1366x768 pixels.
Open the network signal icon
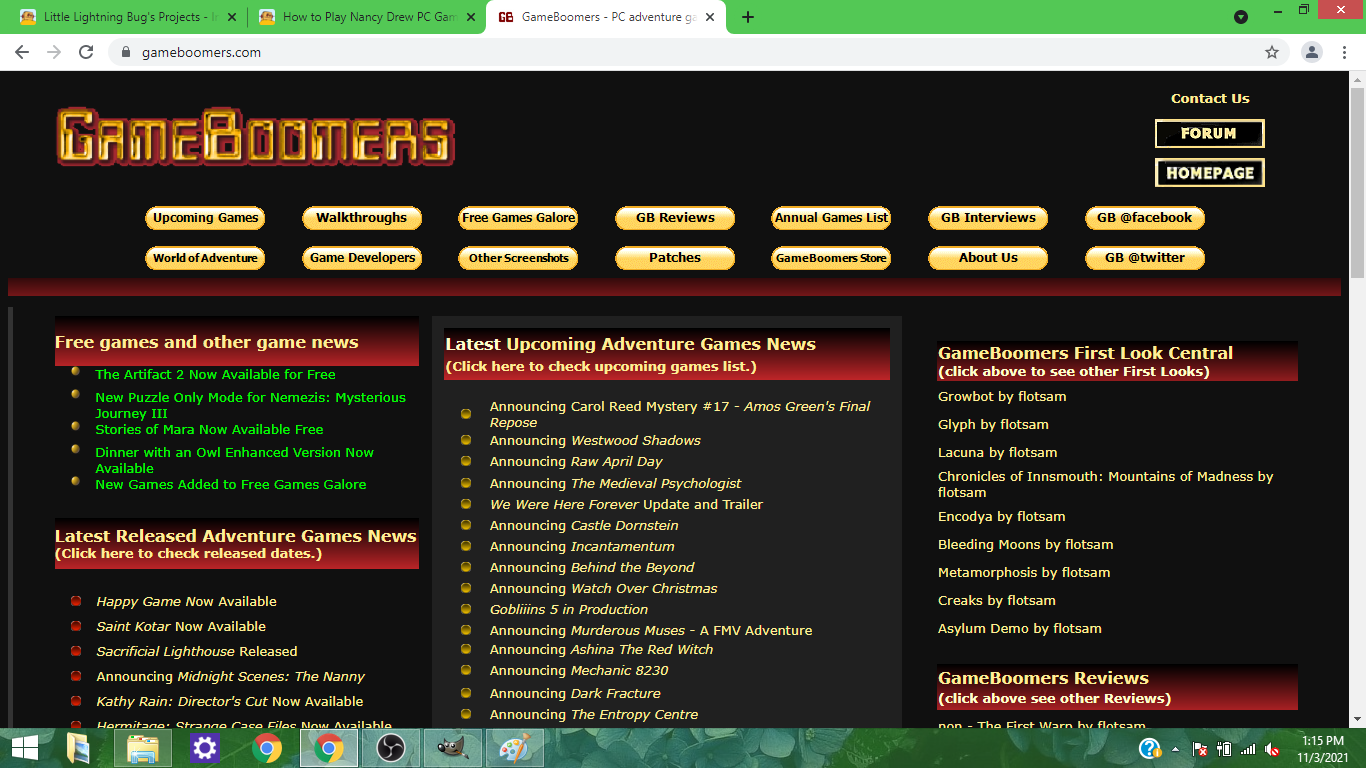[x=1248, y=748]
